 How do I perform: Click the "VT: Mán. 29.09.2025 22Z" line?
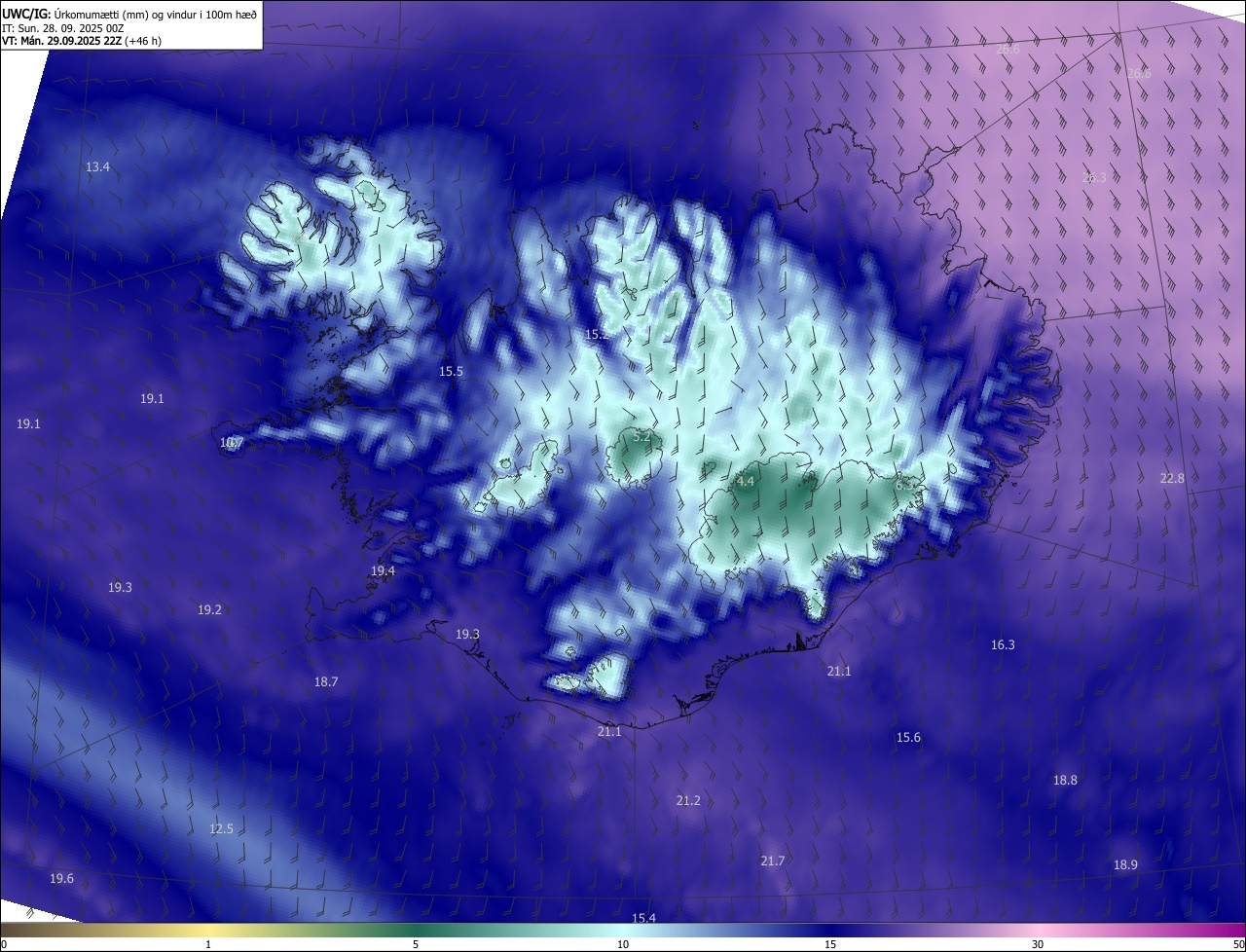point(82,41)
